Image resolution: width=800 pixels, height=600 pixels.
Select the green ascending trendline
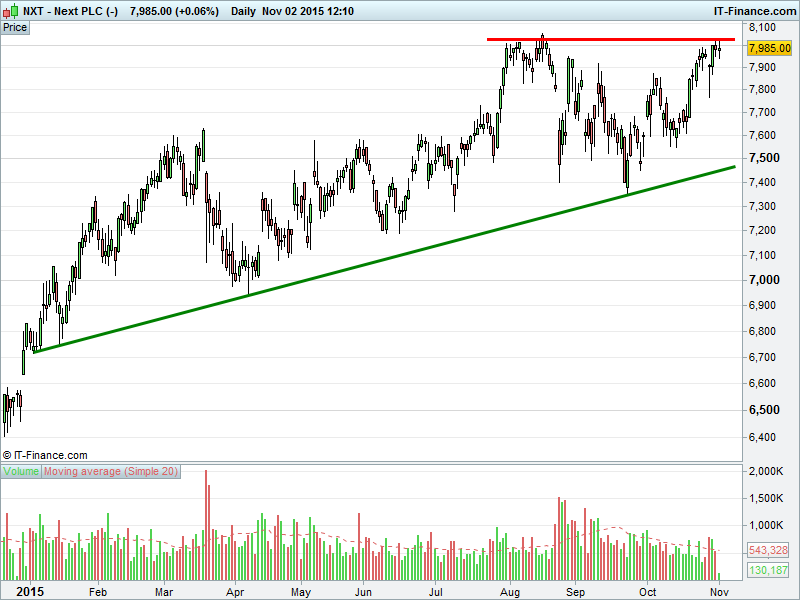[x=380, y=260]
